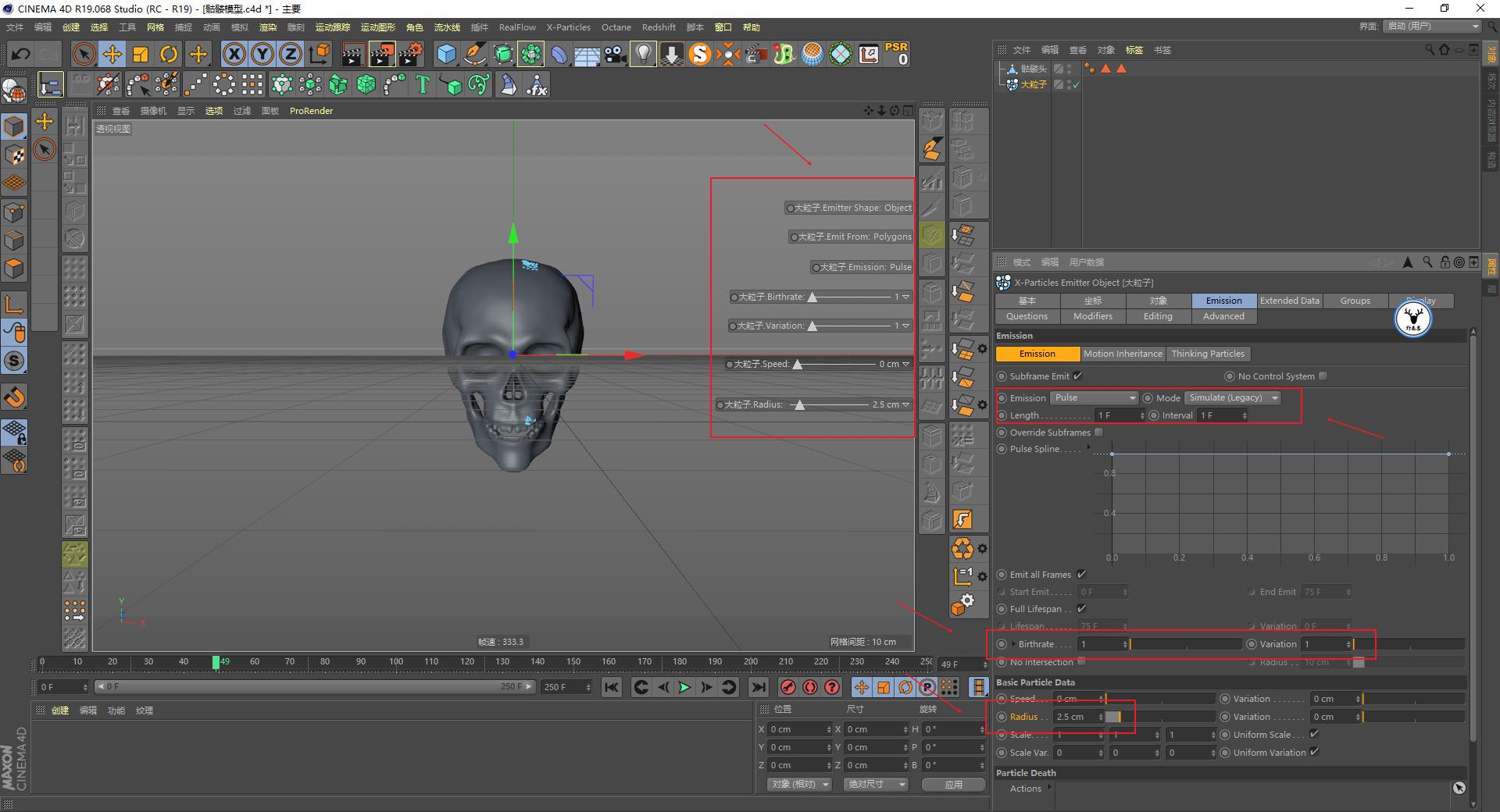Open the Emission Pulse dropdown
The image size is (1500, 812).
(x=1094, y=397)
